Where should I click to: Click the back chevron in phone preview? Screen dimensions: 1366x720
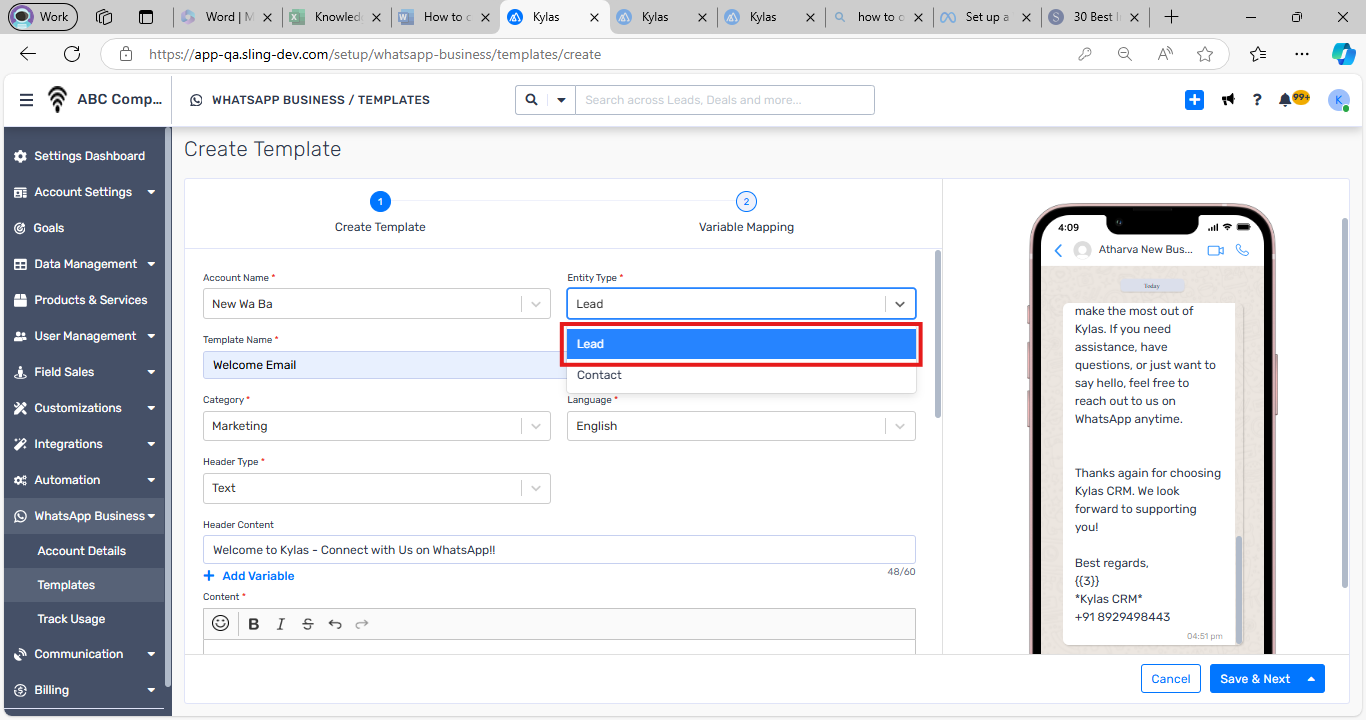(x=1058, y=250)
